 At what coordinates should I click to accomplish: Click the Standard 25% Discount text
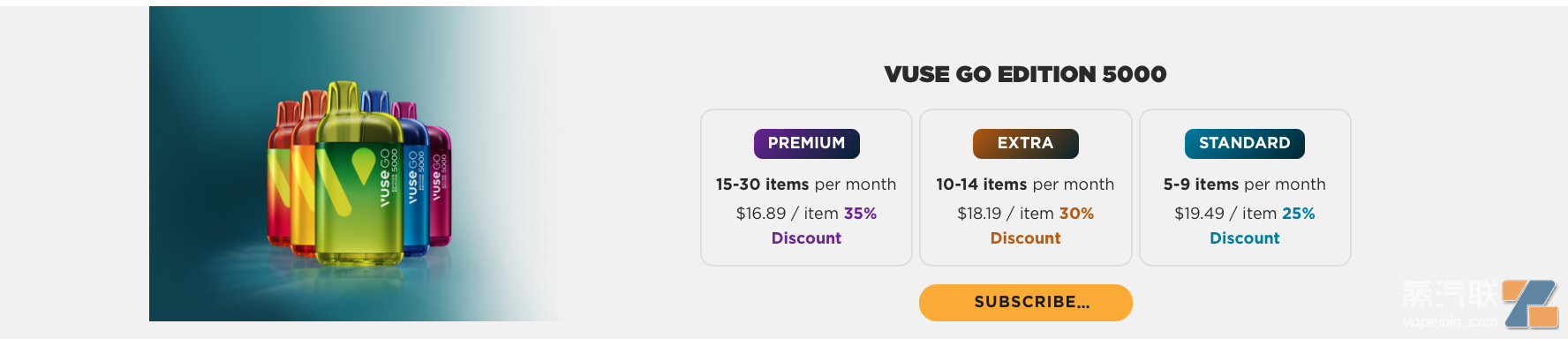click(1262, 225)
